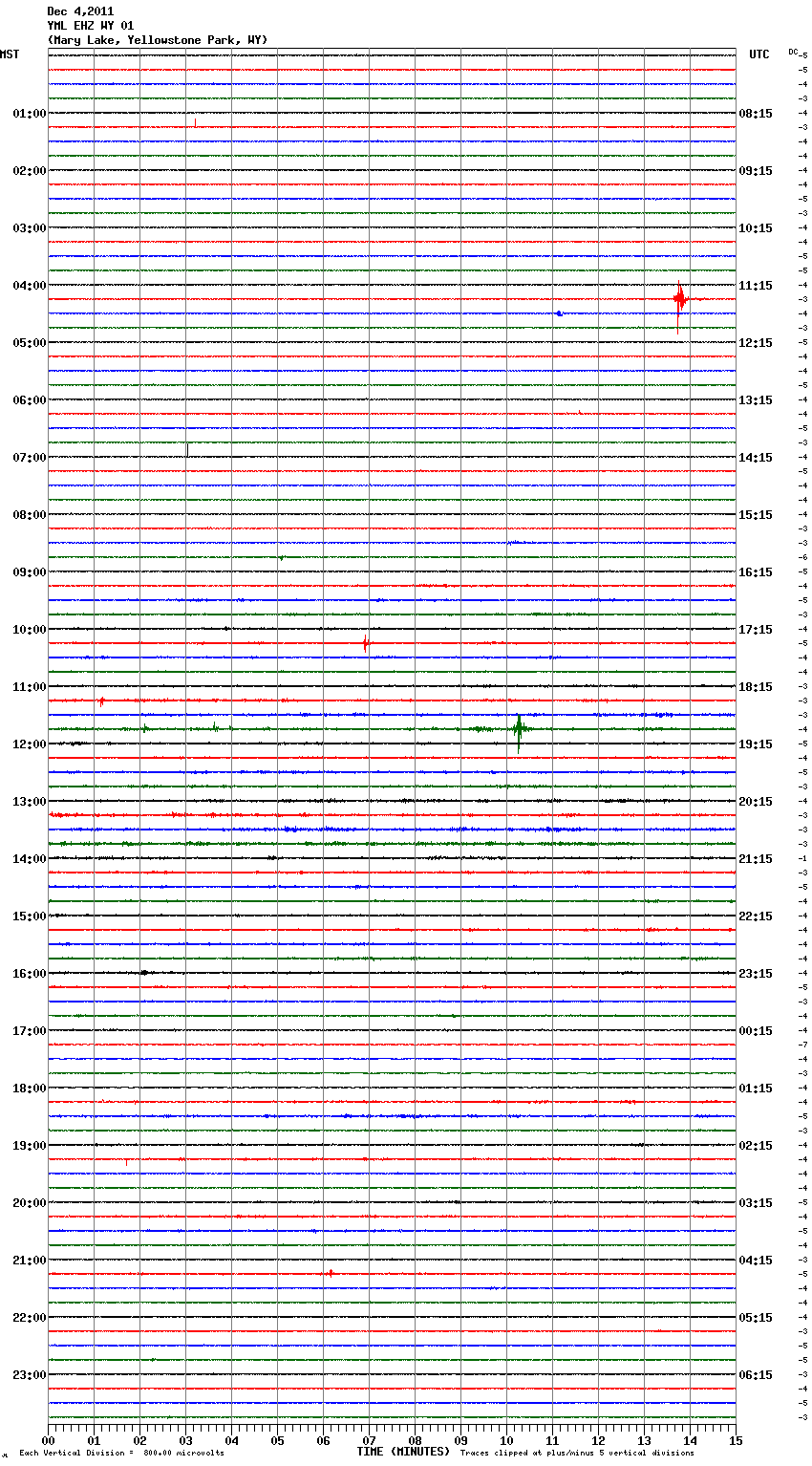Screen dimensions: 812x1466
Task: Click the 04:15 UTC time label
Action: pos(756,1261)
